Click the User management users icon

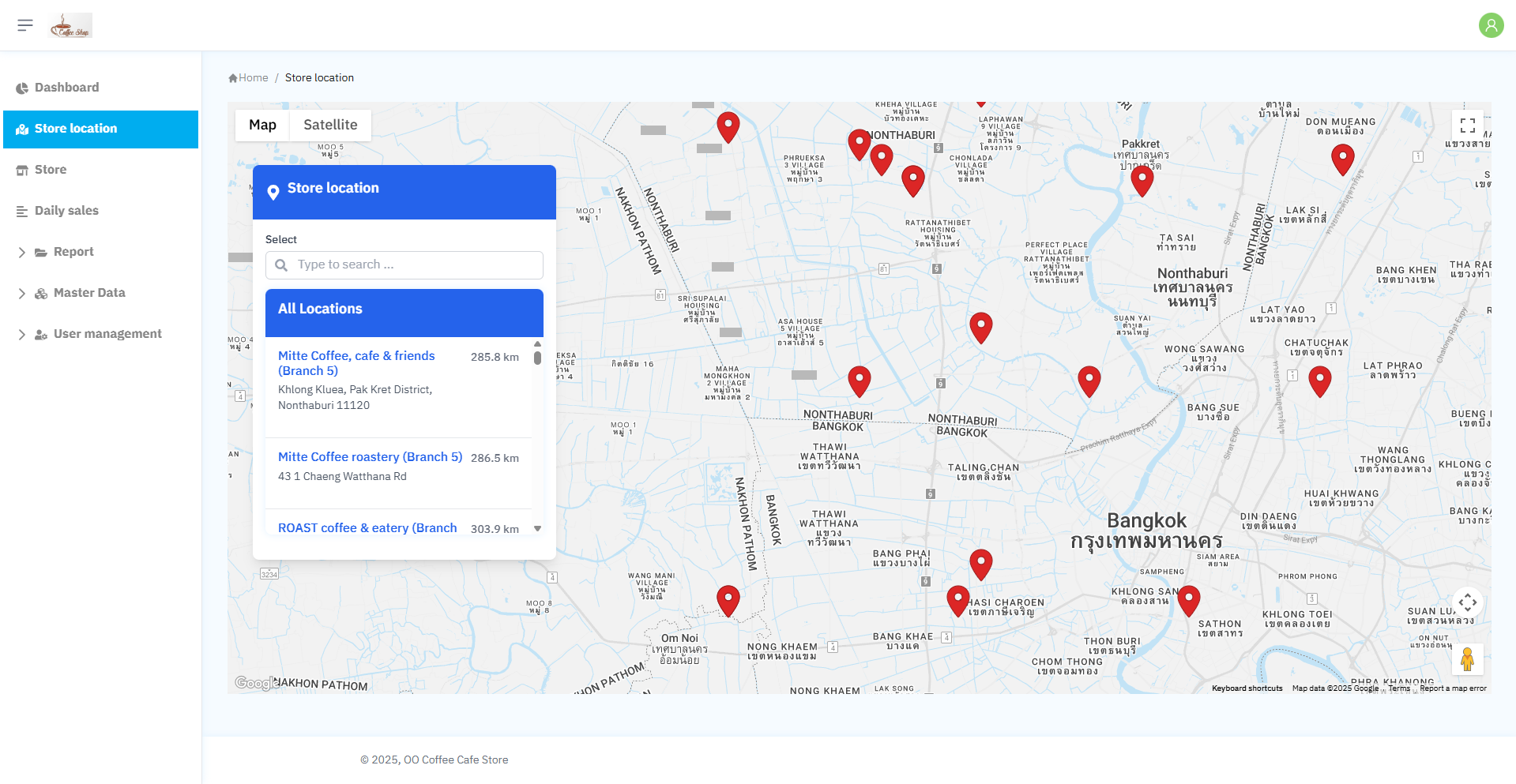(41, 334)
